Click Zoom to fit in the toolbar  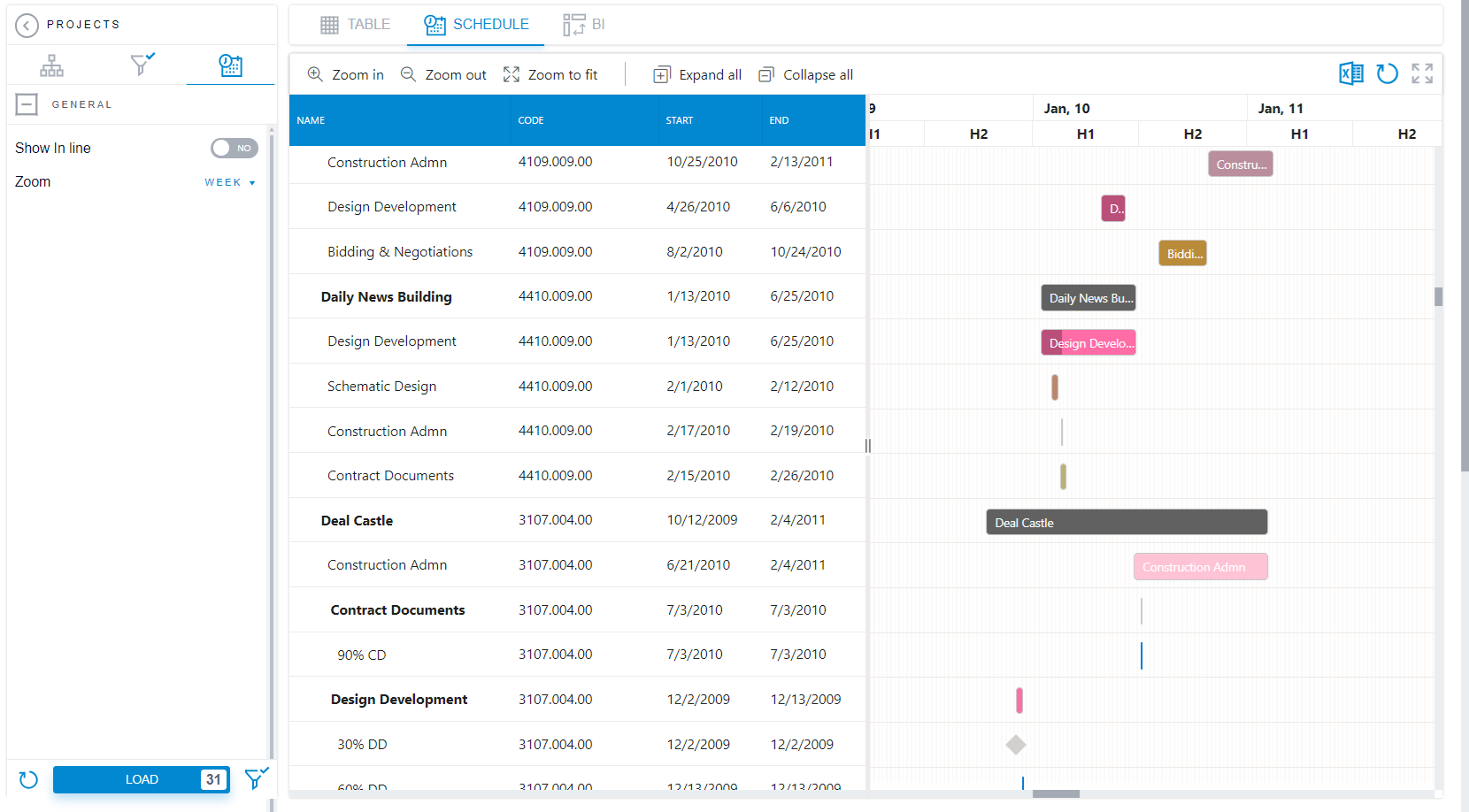(550, 74)
